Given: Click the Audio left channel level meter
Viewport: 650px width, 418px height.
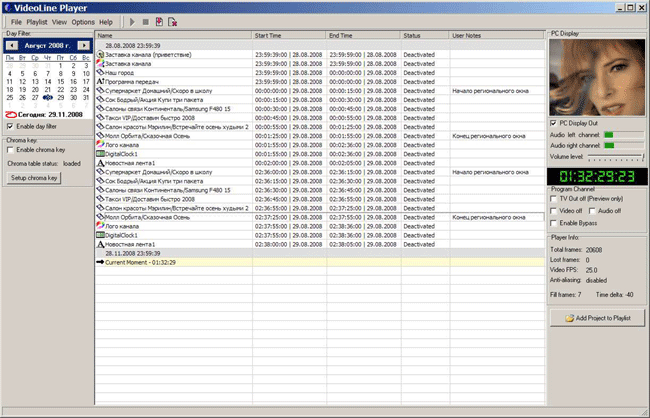Looking at the screenshot, I should click(623, 135).
